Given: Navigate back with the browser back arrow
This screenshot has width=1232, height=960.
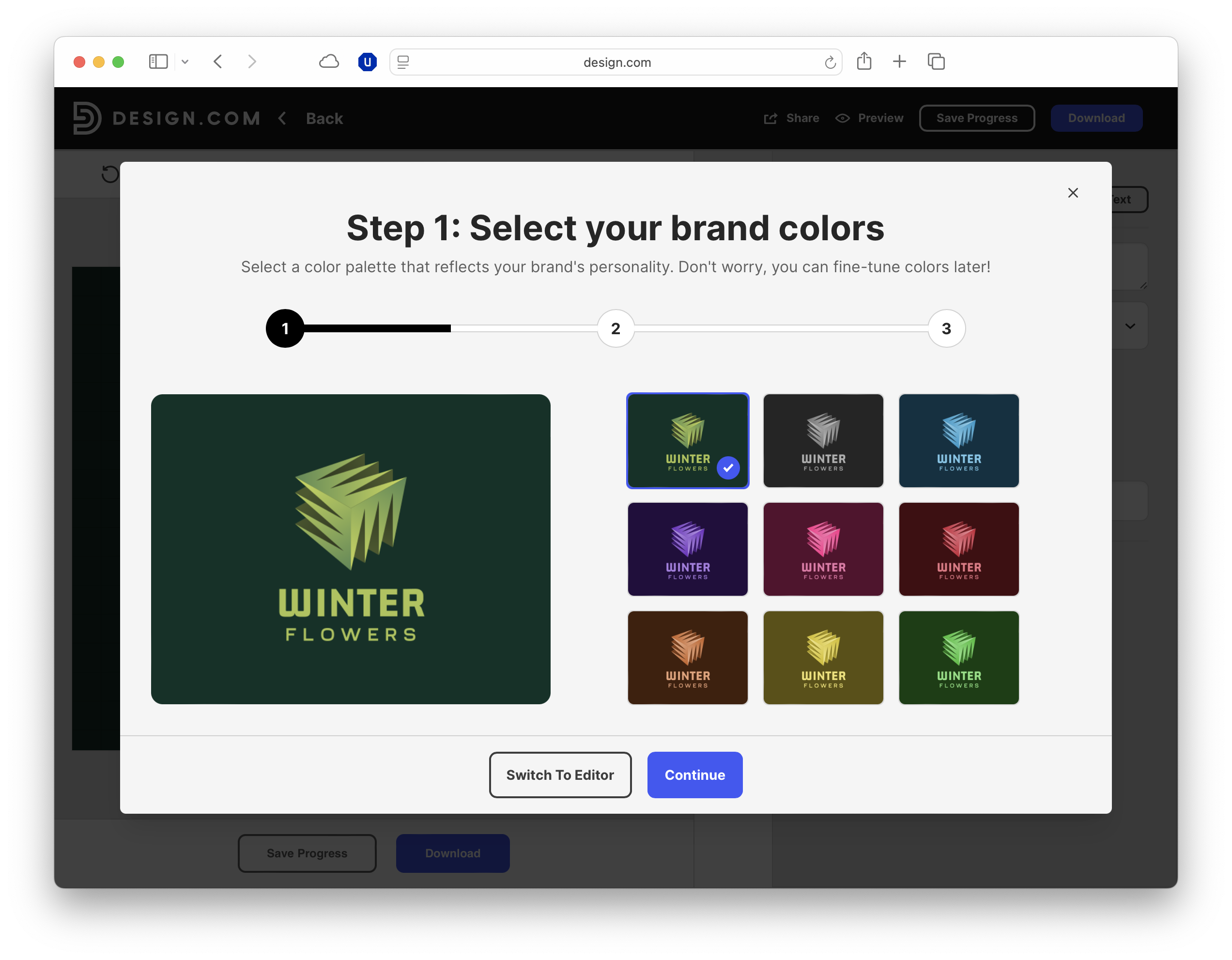Looking at the screenshot, I should coord(218,62).
